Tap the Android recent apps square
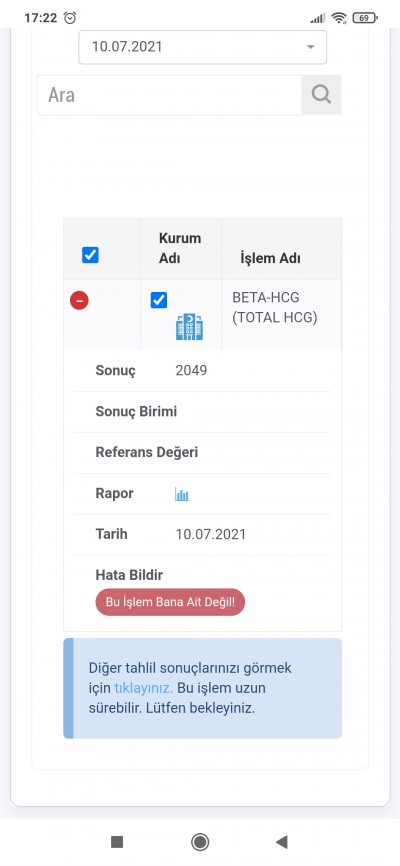 (117, 842)
